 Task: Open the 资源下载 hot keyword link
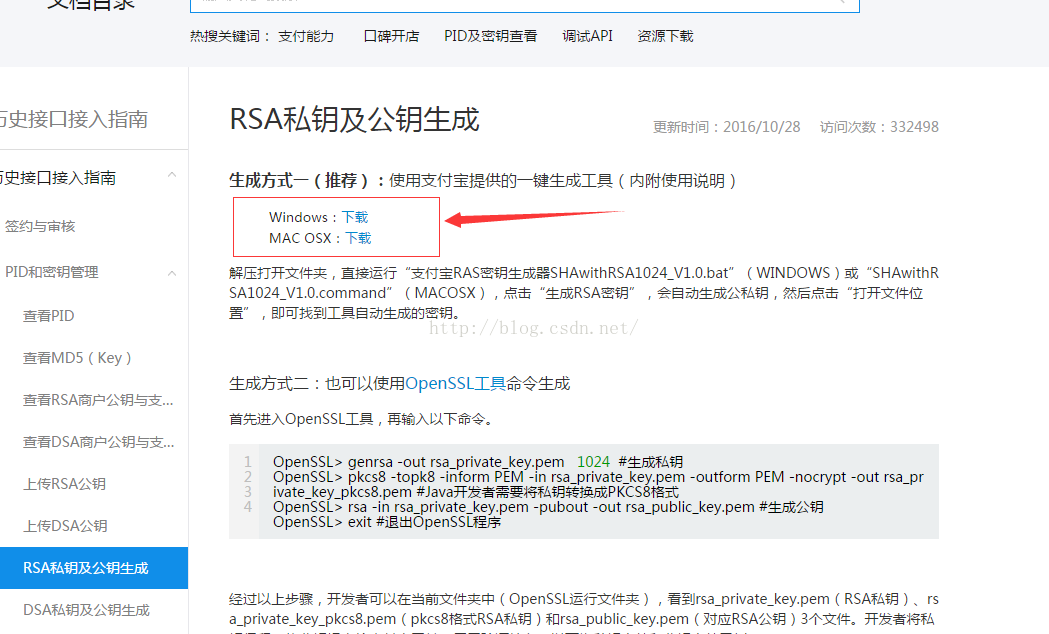pos(664,35)
